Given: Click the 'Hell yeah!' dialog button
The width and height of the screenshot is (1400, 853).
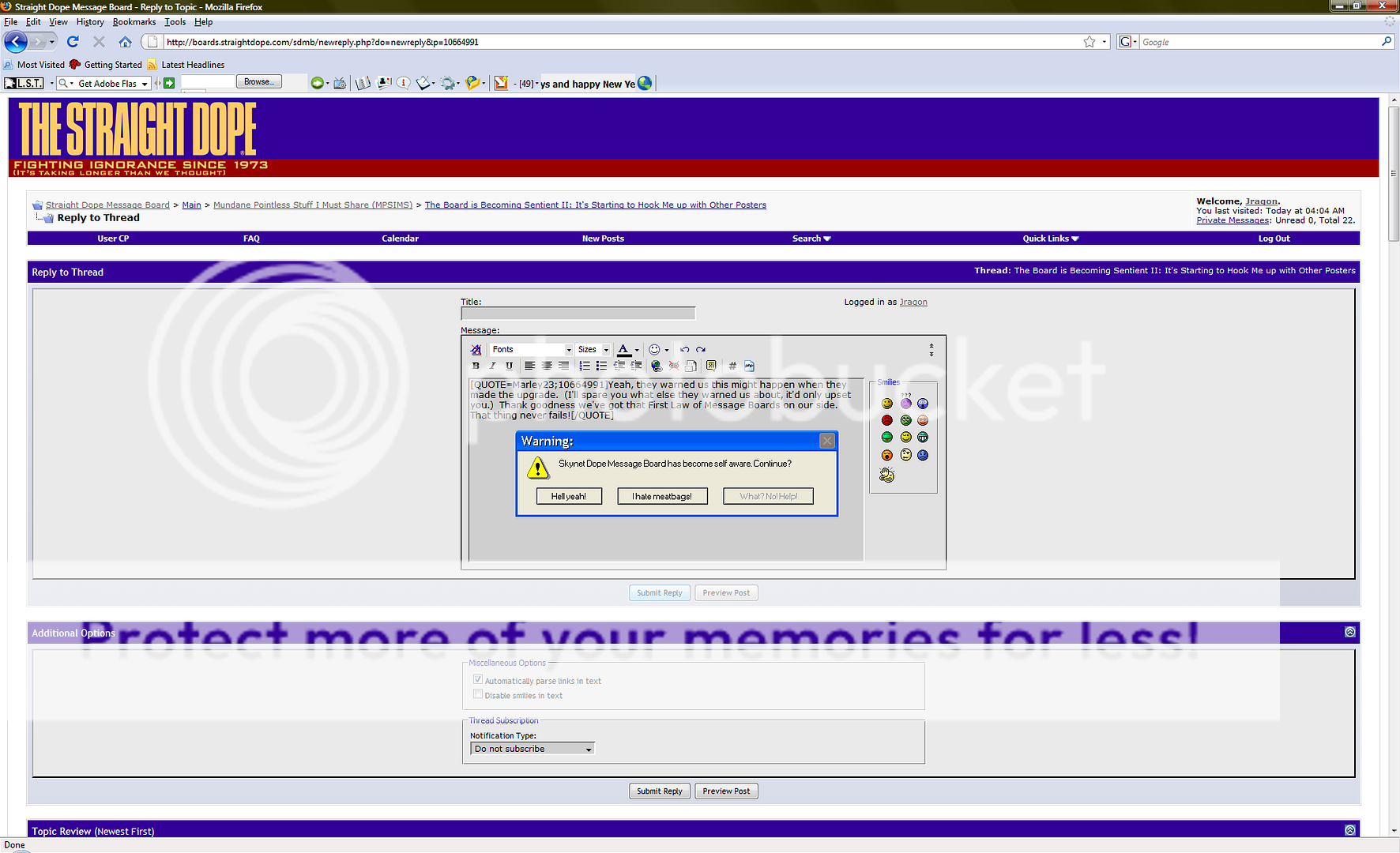Looking at the screenshot, I should (569, 496).
